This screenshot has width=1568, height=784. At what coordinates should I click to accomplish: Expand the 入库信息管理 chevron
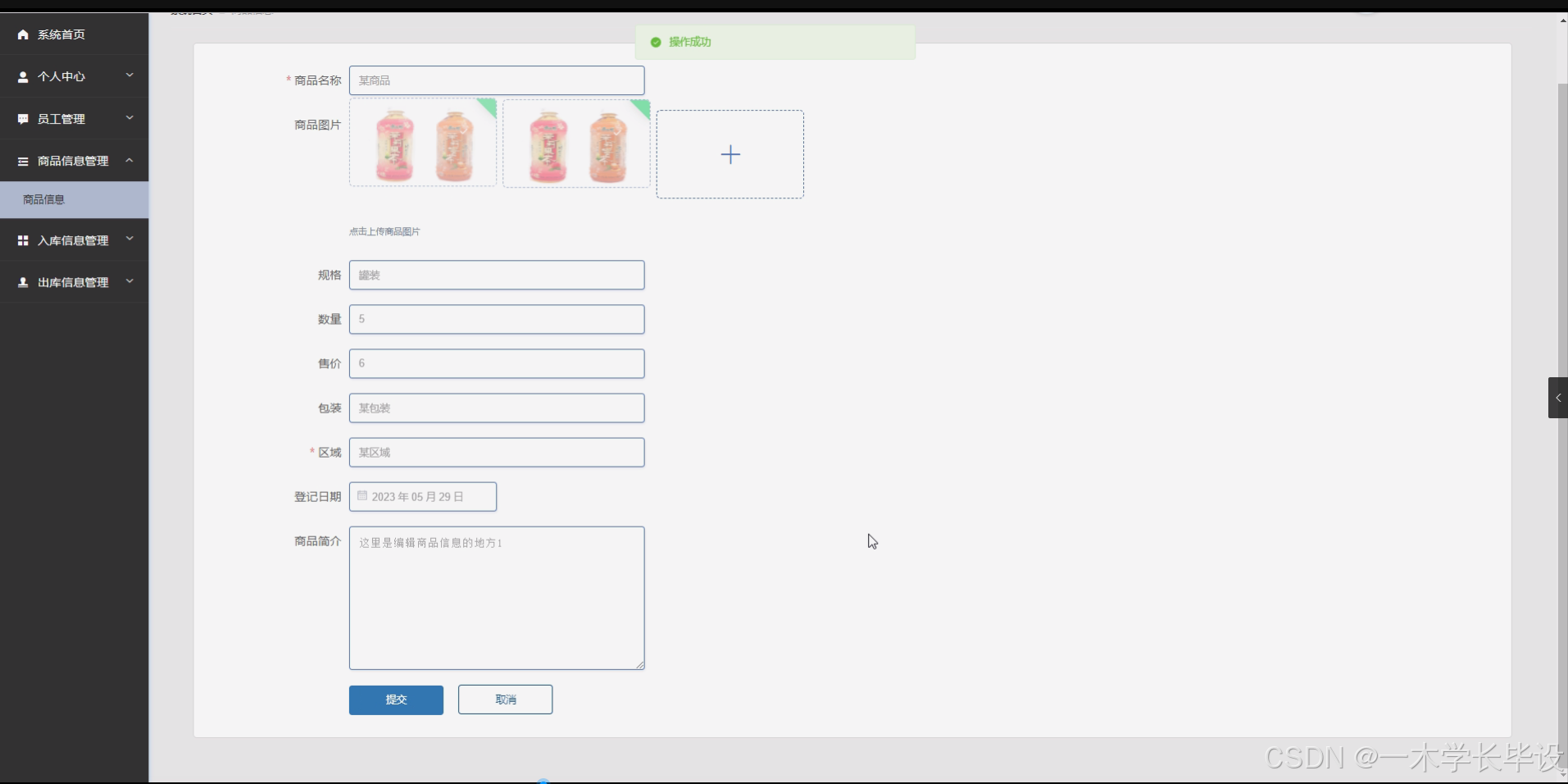[130, 239]
